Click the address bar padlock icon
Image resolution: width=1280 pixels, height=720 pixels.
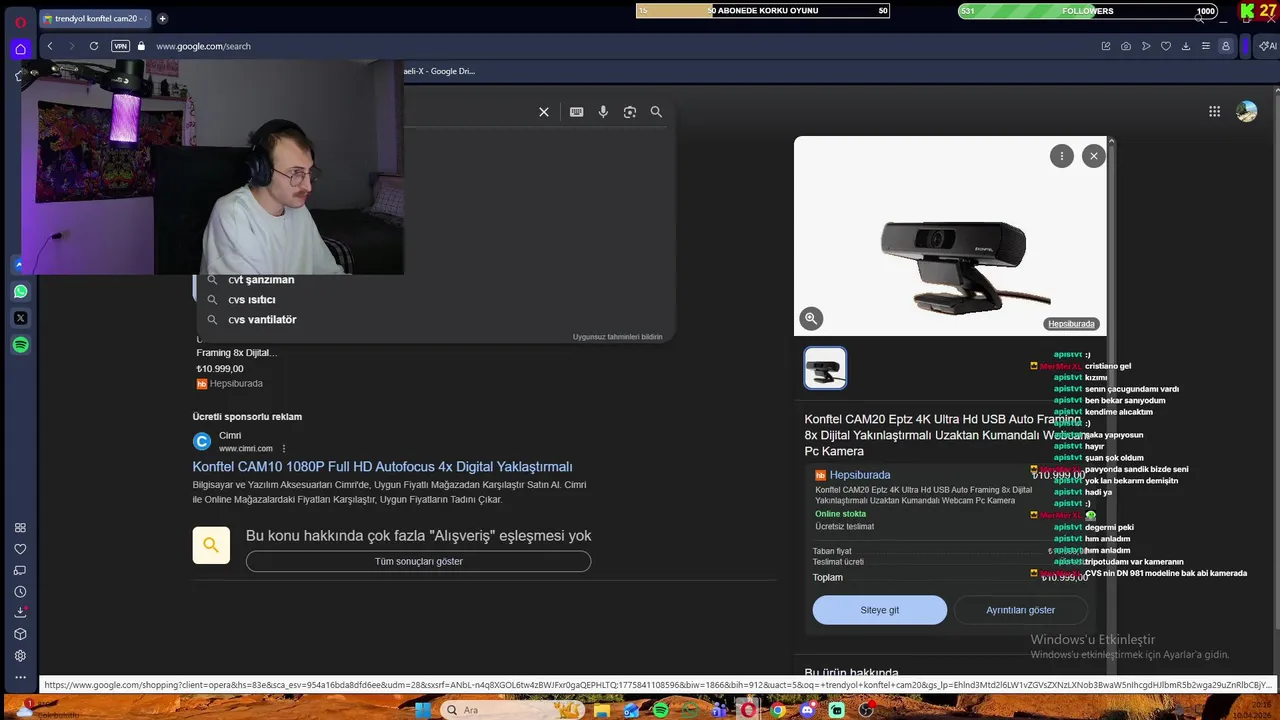pos(141,46)
